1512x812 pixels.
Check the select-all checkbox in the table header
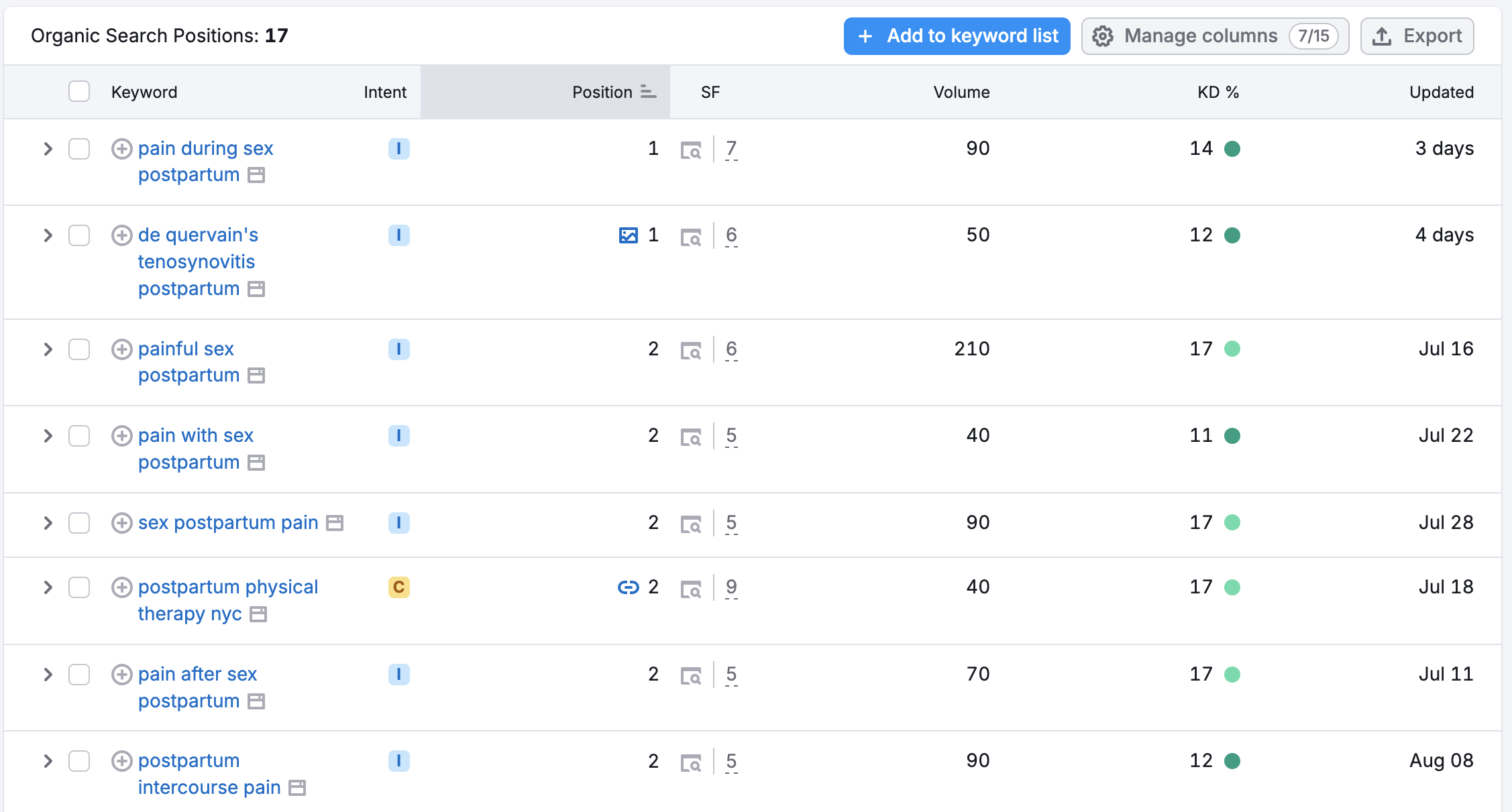point(79,92)
